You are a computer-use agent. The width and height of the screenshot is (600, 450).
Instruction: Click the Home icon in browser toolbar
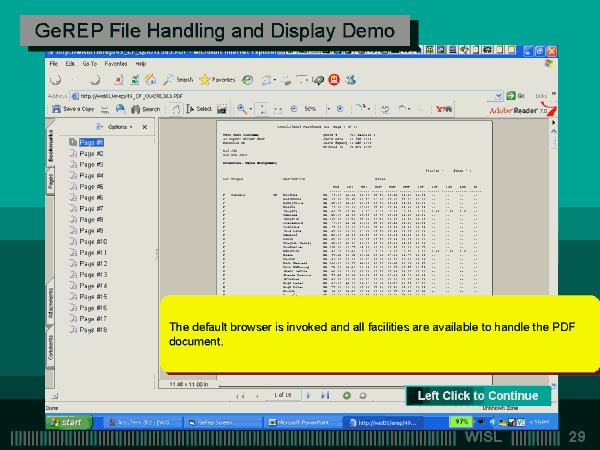(x=148, y=79)
